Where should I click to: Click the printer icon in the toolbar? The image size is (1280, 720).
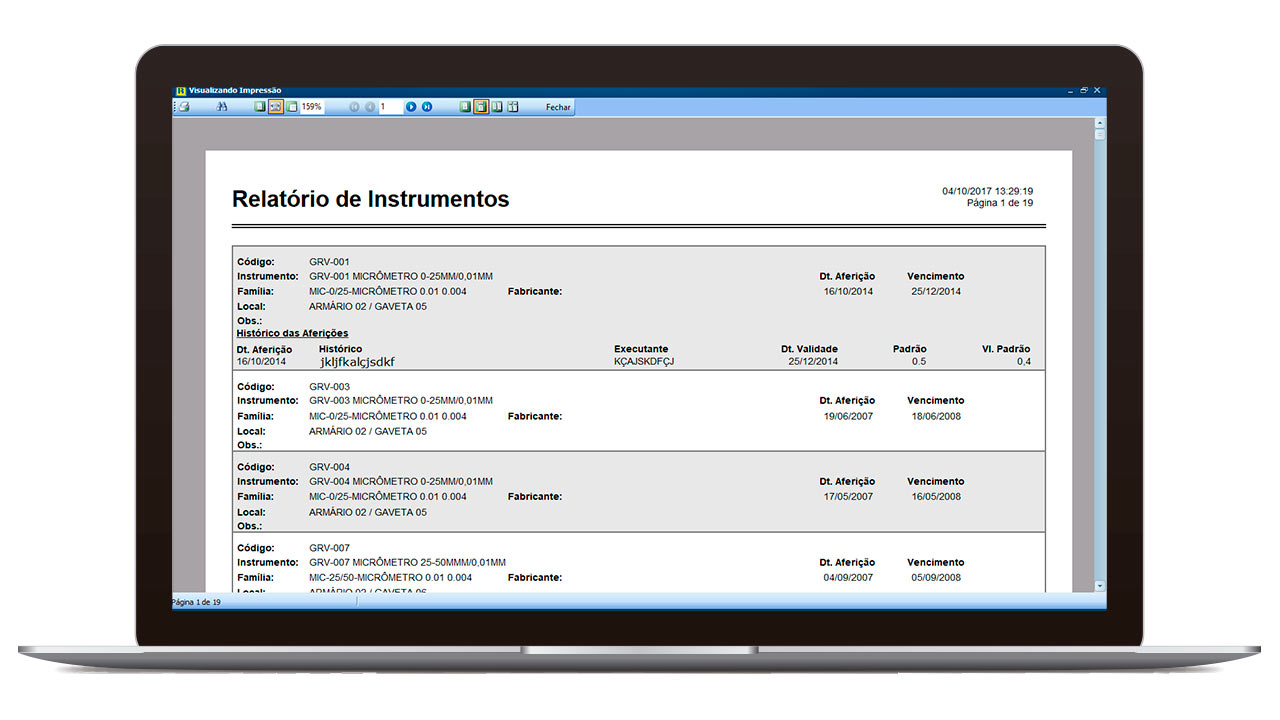point(184,107)
